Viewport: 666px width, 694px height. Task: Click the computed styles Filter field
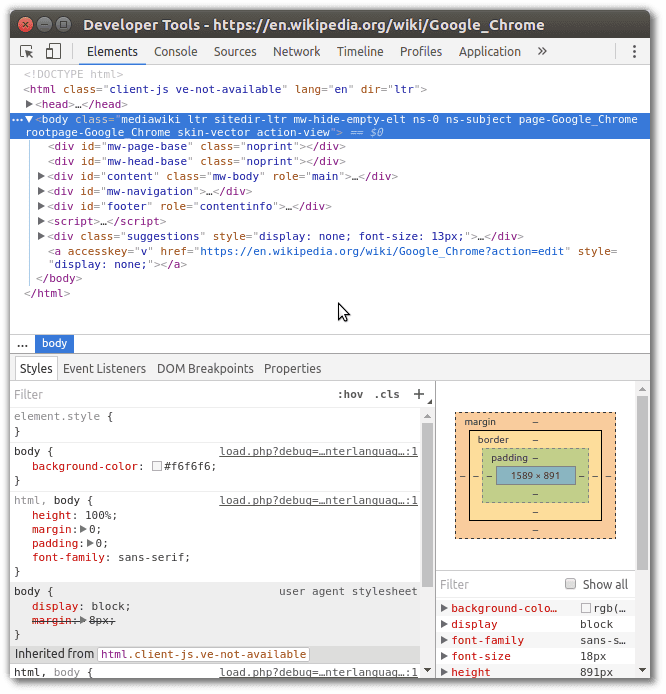click(x=500, y=584)
